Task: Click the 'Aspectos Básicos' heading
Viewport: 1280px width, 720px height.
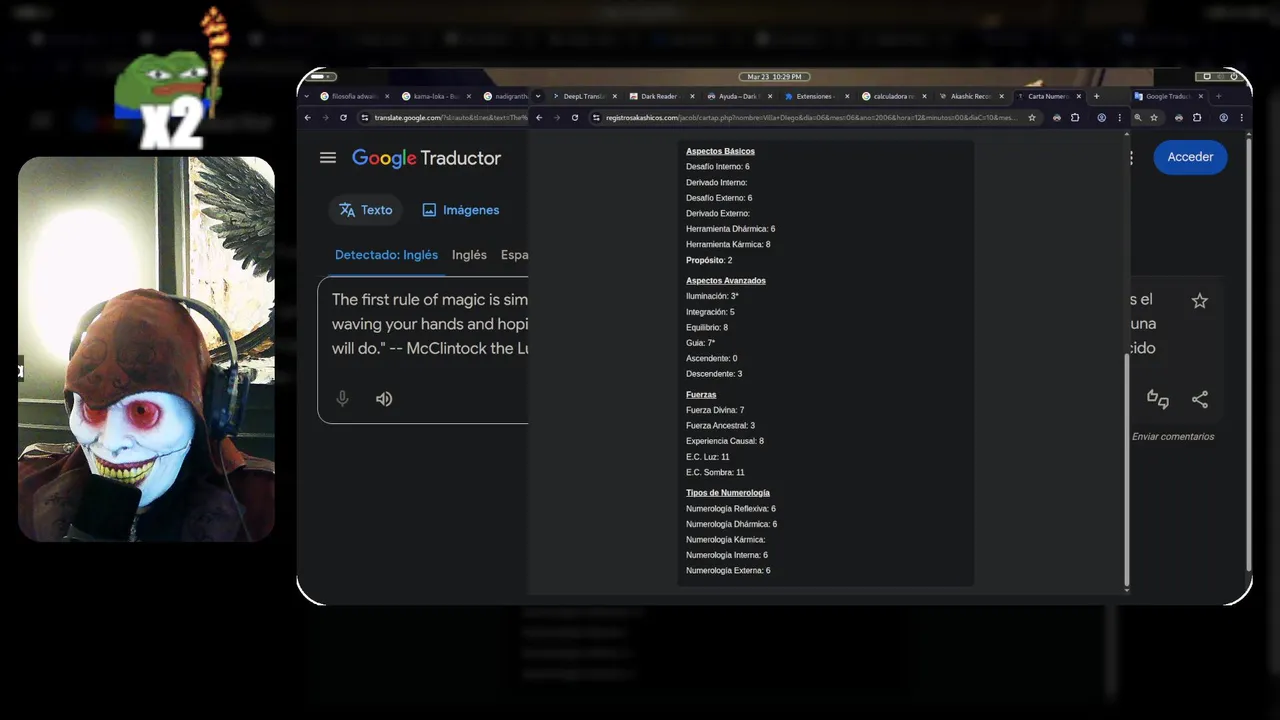Action: 720,152
